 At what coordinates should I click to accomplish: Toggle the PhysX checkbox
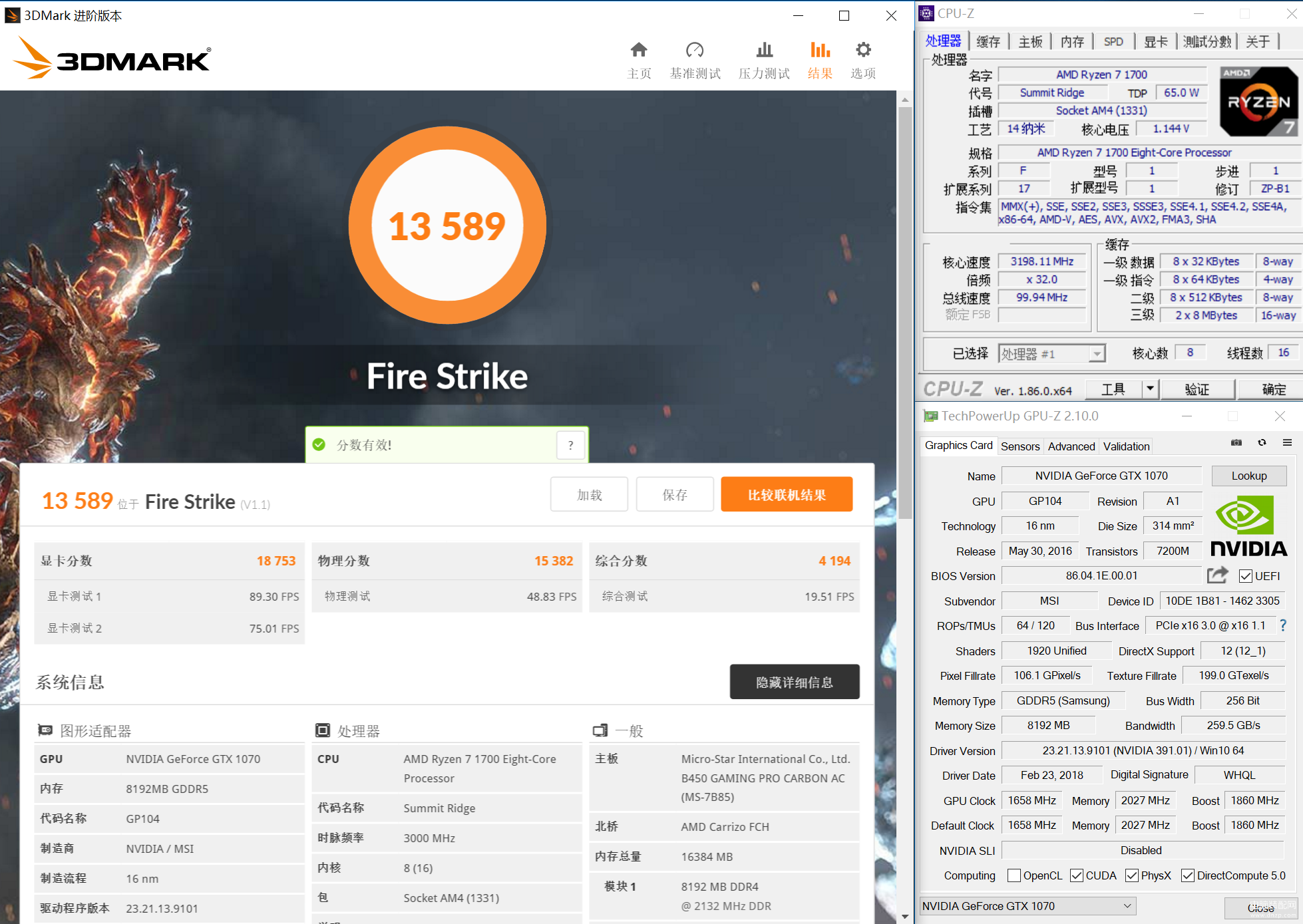[x=1131, y=875]
